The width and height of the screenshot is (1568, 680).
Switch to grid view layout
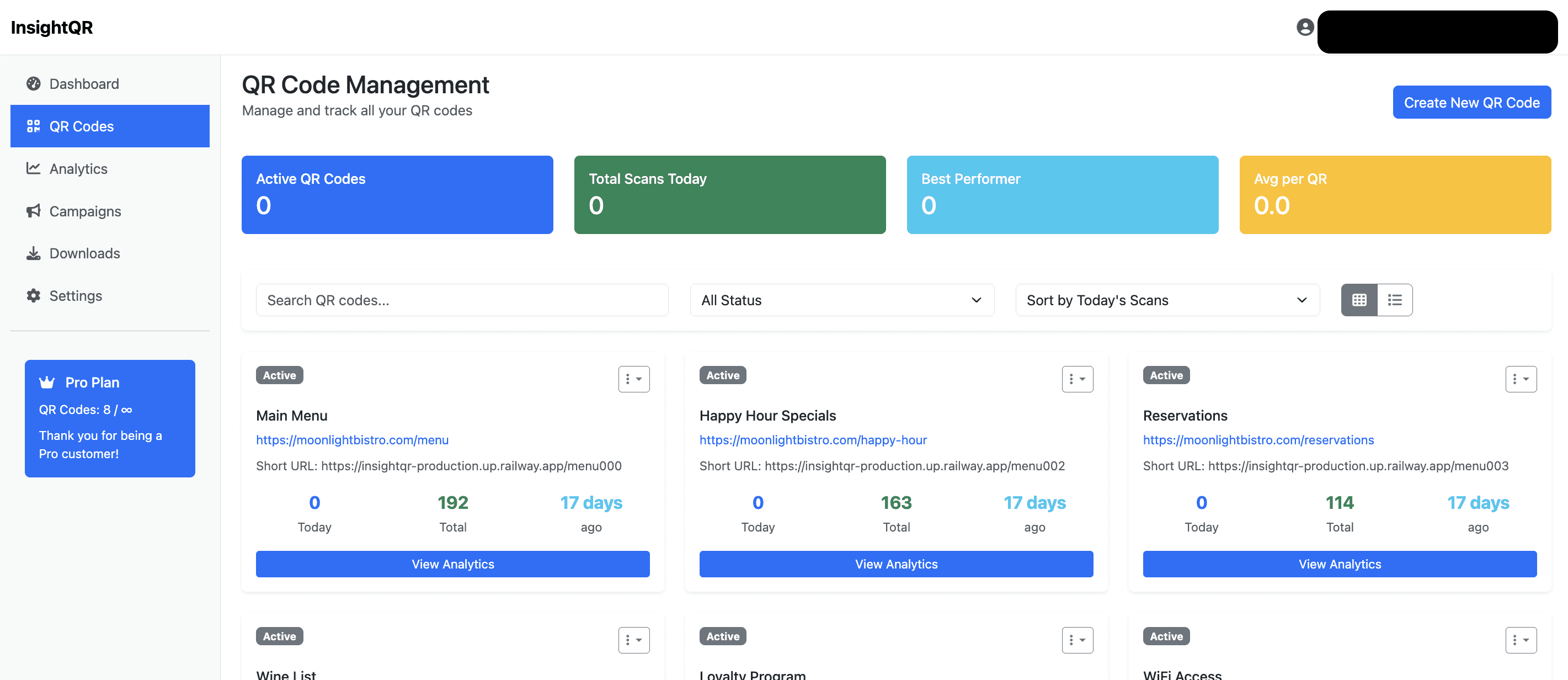pos(1358,300)
